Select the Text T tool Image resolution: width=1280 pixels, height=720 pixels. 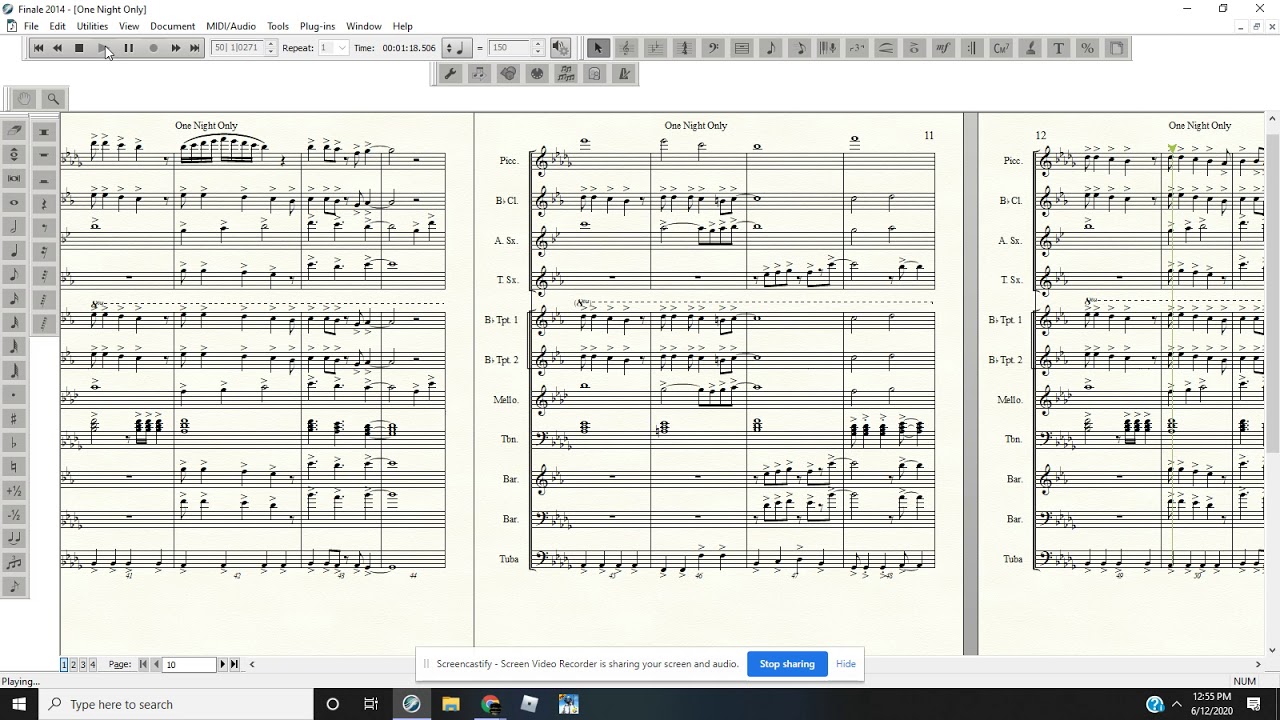tap(1058, 48)
